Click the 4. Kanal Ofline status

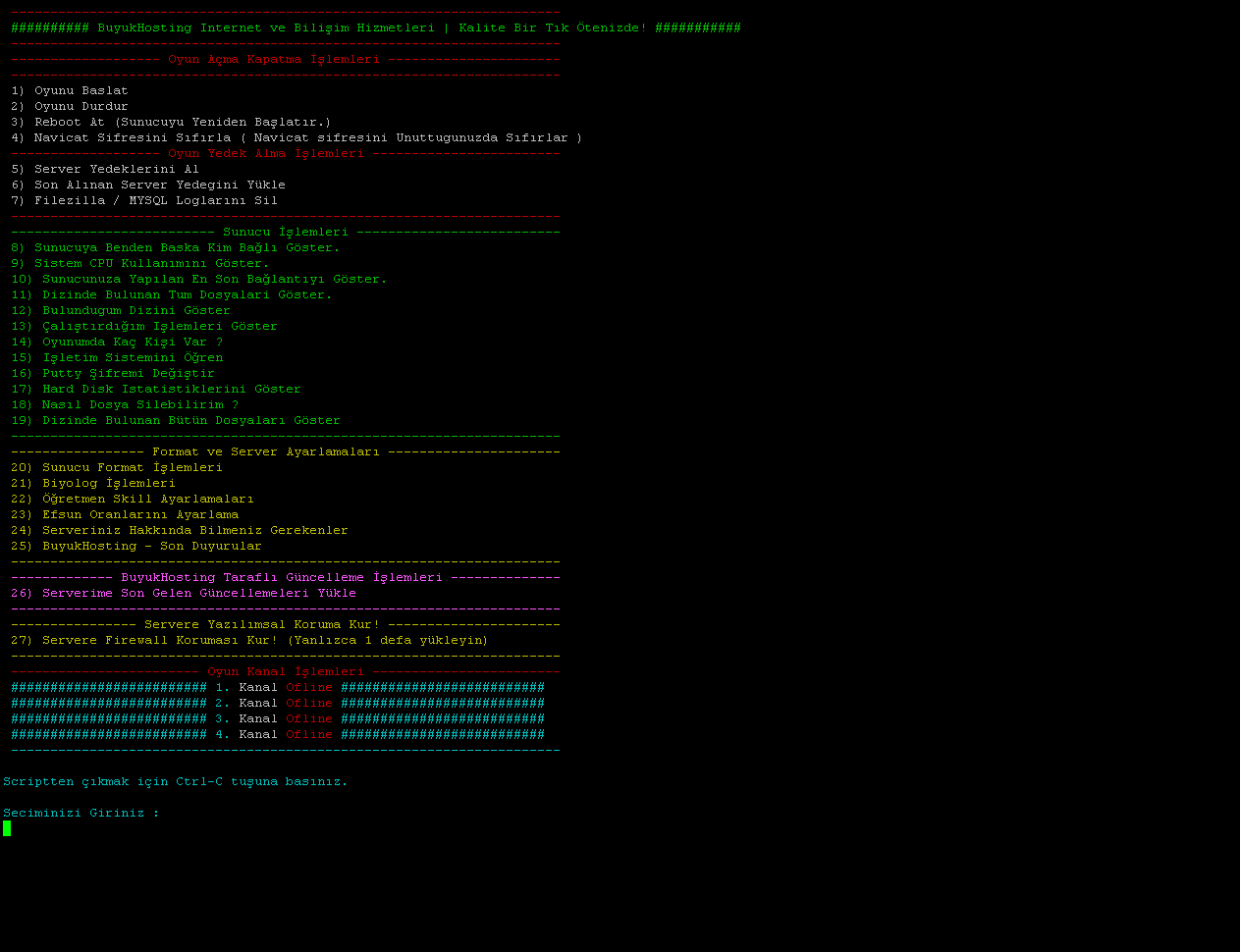[x=308, y=734]
